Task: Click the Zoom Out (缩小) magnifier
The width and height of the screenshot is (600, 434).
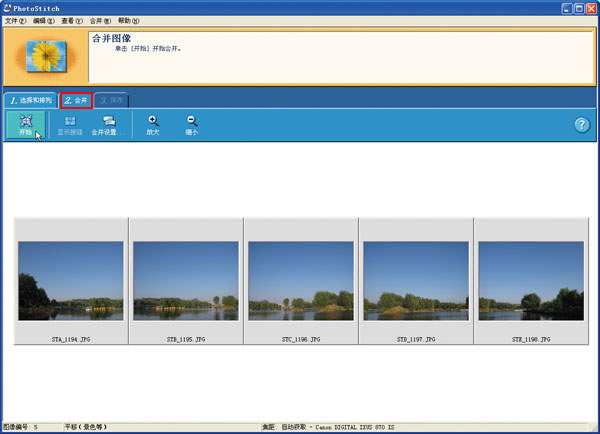Action: [x=192, y=126]
